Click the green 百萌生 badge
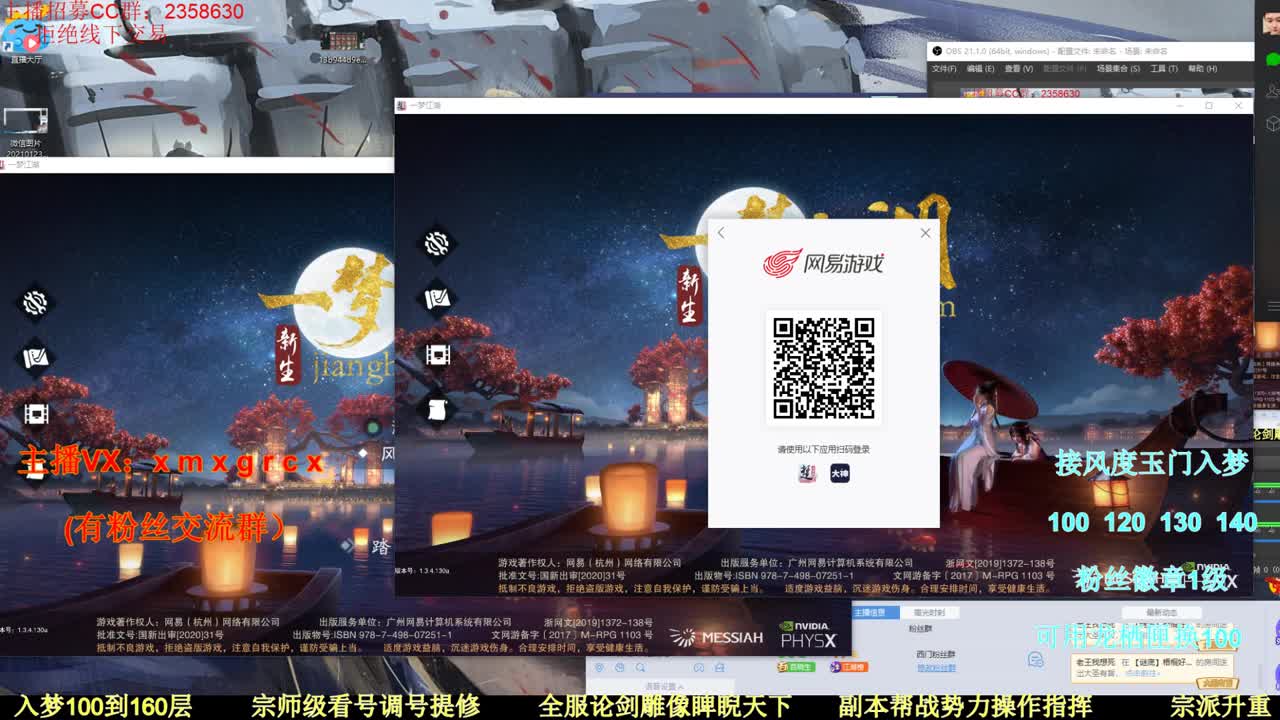 [x=796, y=667]
